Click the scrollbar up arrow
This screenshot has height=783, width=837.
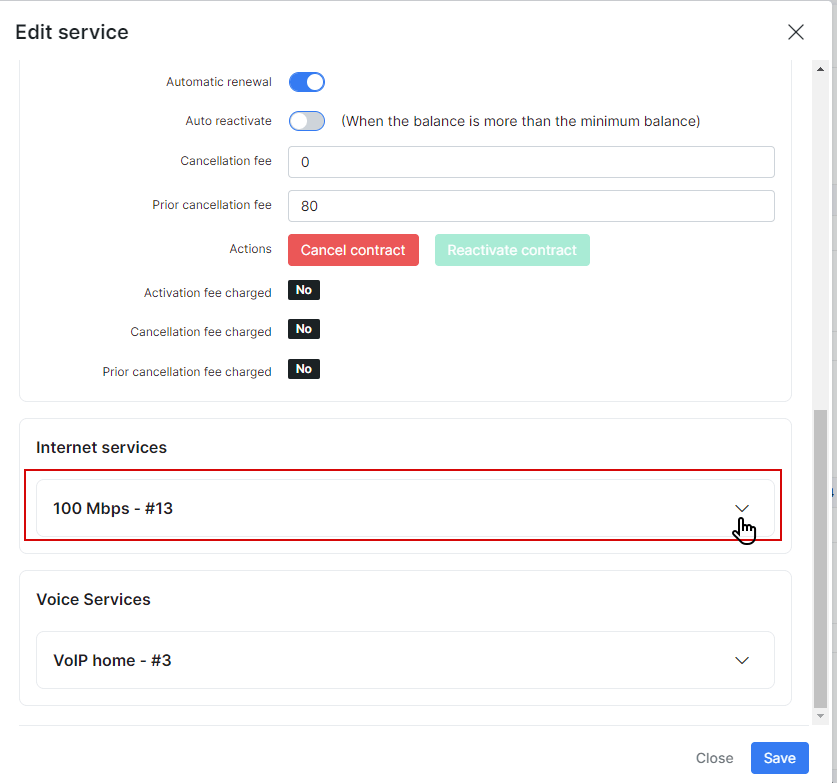tap(820, 69)
